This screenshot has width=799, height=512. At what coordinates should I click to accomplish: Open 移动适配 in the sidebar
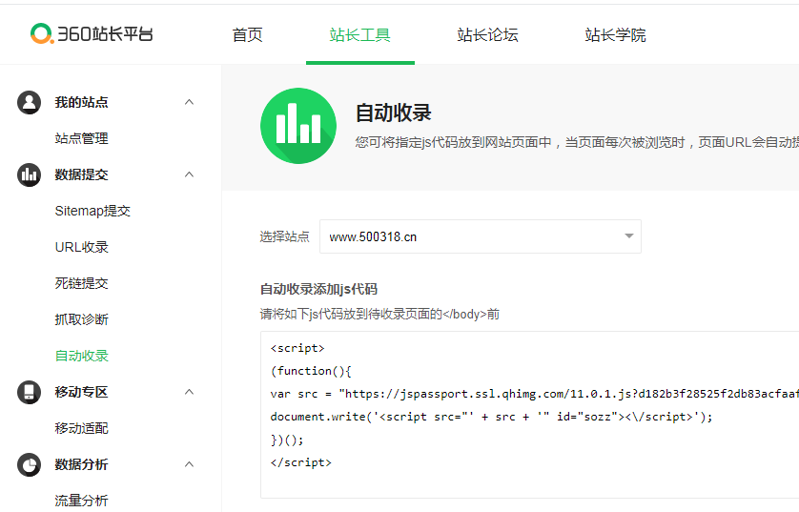click(82, 428)
